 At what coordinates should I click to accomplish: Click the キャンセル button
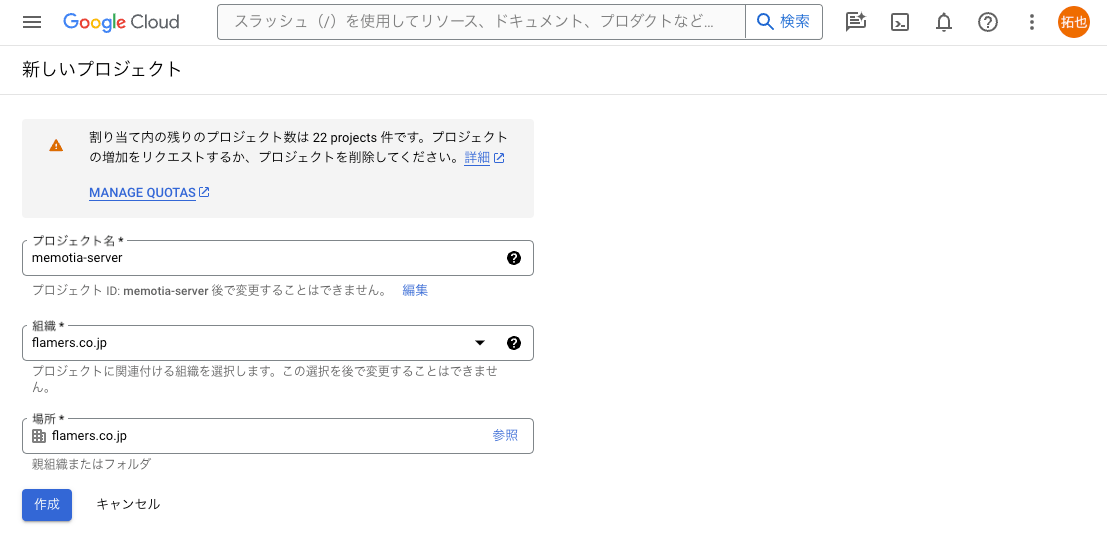128,504
